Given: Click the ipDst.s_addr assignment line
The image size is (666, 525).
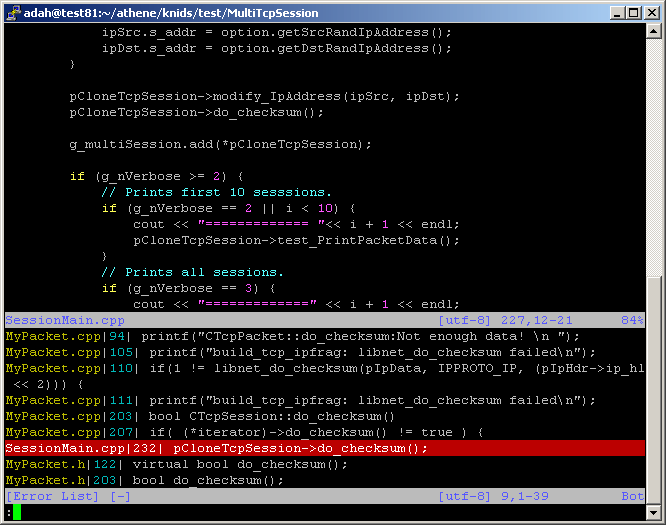Looking at the screenshot, I should click(x=277, y=48).
